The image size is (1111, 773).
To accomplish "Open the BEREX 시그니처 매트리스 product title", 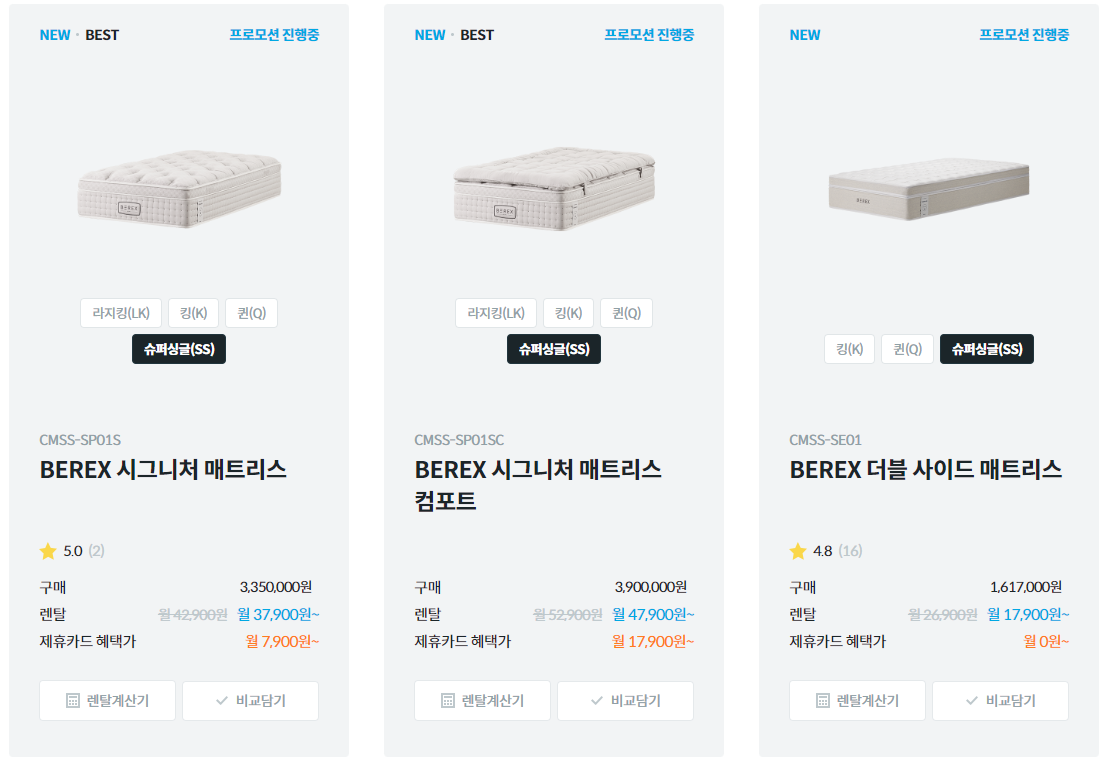I will tap(166, 469).
